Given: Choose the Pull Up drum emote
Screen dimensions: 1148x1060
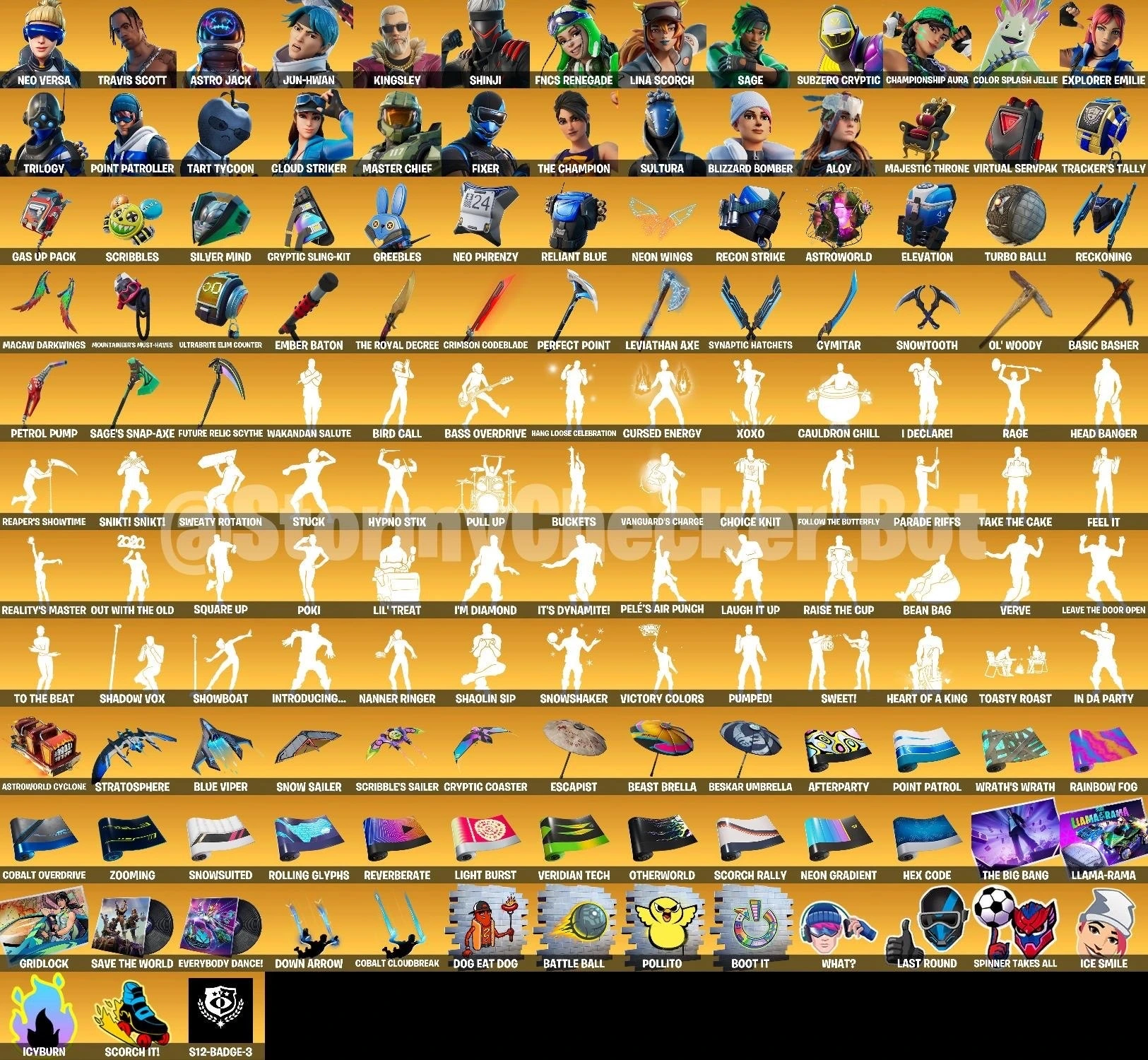Looking at the screenshot, I should pos(485,485).
